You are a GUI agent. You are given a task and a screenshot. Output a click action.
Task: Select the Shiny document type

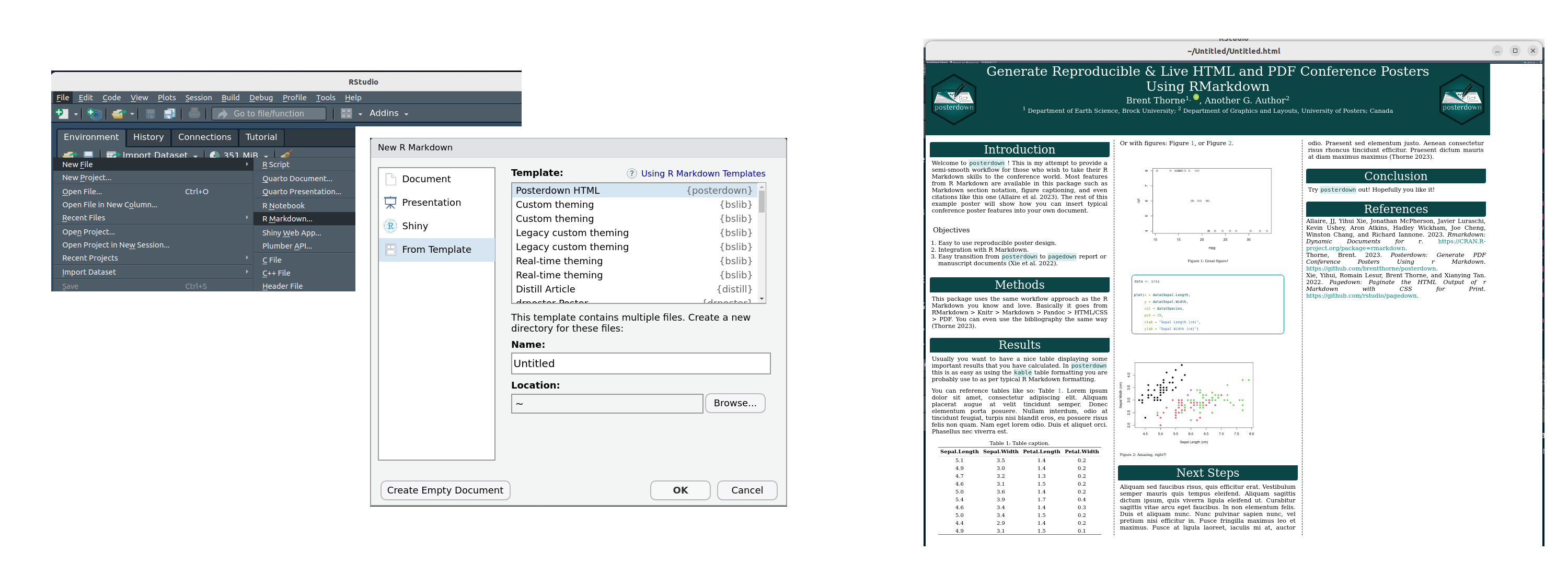point(414,226)
